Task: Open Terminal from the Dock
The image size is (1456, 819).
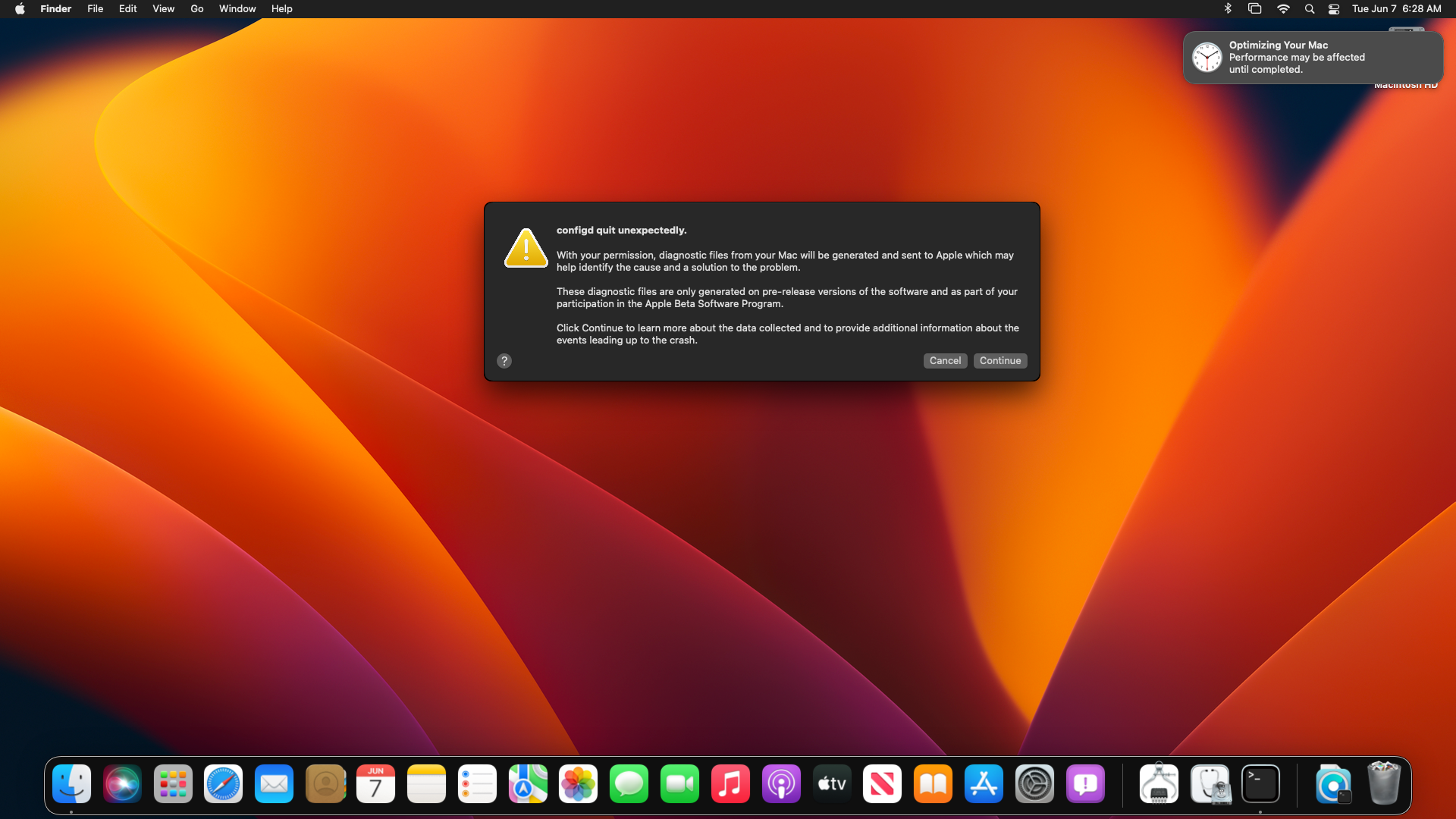Action: 1260,784
